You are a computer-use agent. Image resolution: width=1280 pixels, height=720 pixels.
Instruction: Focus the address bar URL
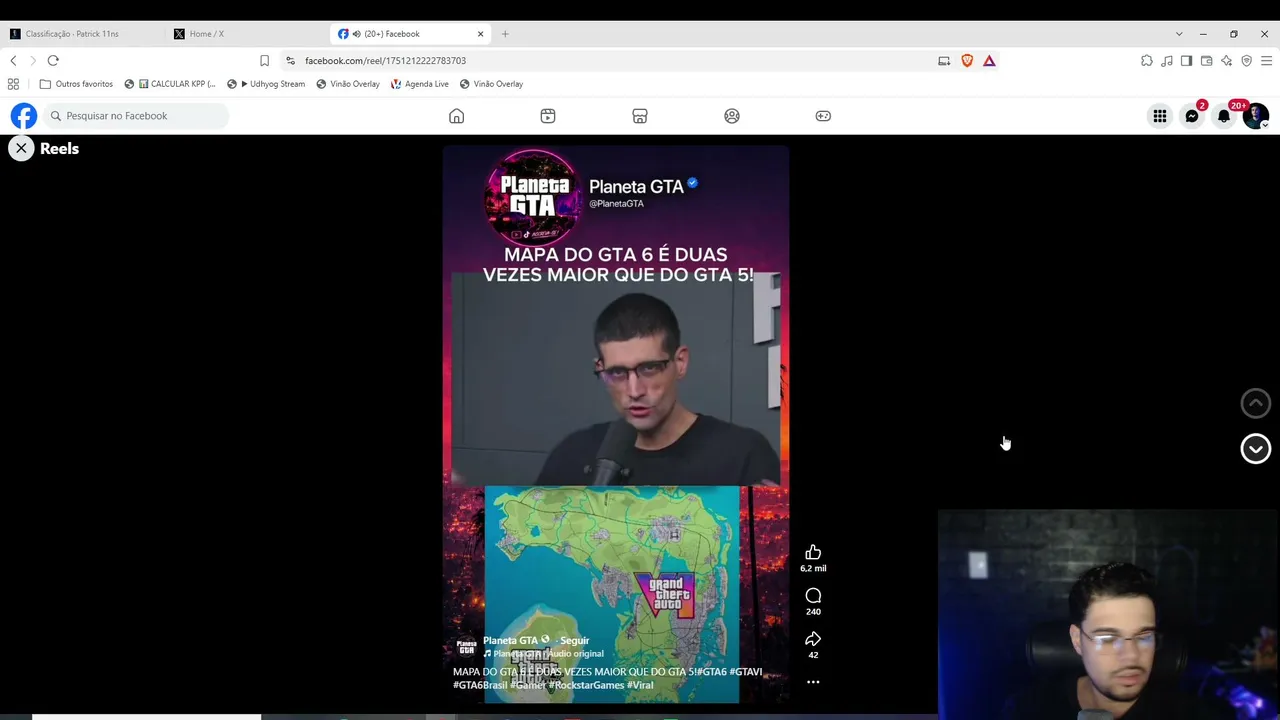pos(385,61)
